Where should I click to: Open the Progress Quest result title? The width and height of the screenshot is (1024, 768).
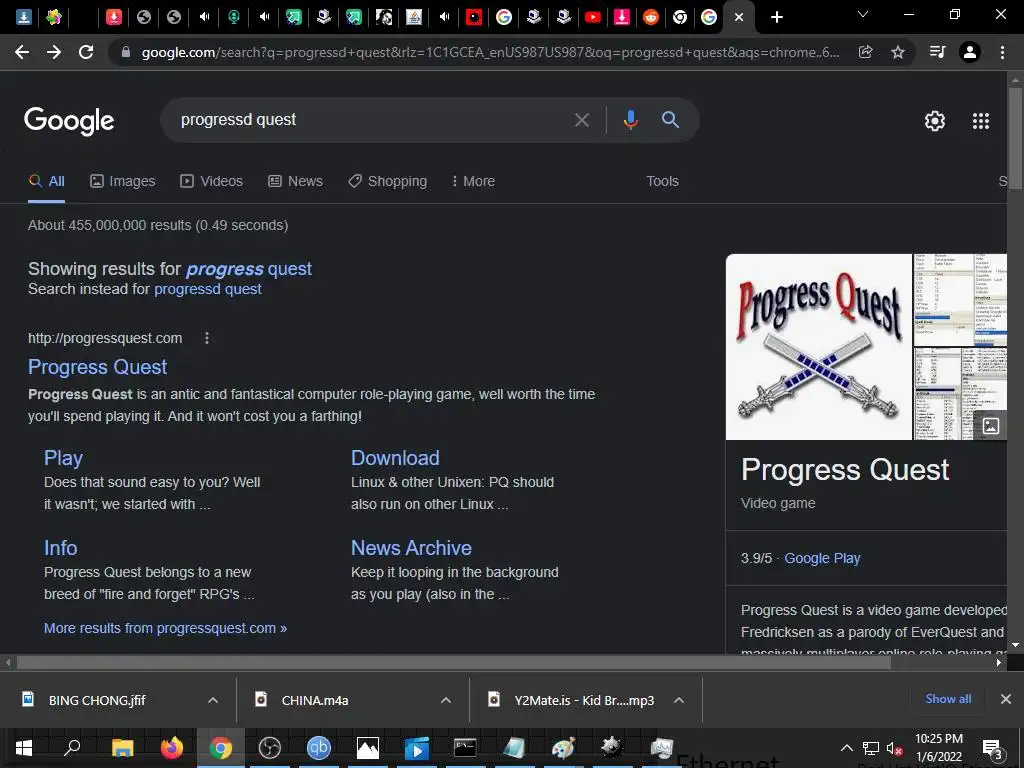tap(97, 367)
